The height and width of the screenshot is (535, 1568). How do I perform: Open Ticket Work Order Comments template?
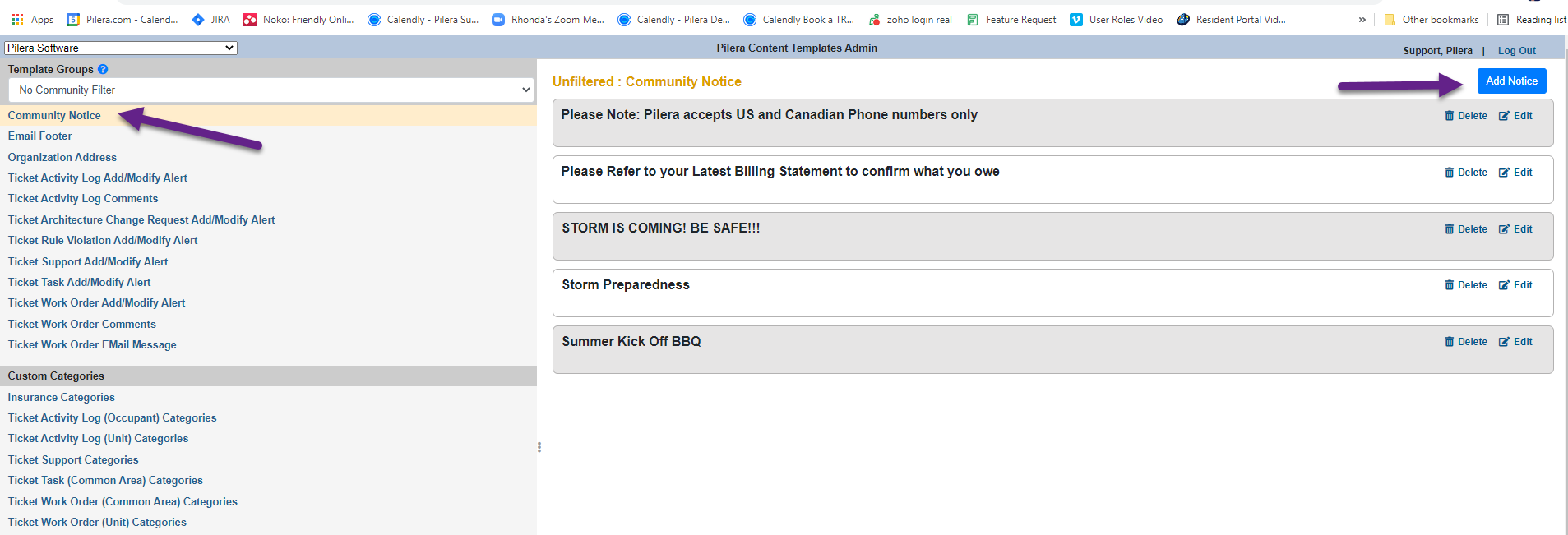tap(82, 324)
